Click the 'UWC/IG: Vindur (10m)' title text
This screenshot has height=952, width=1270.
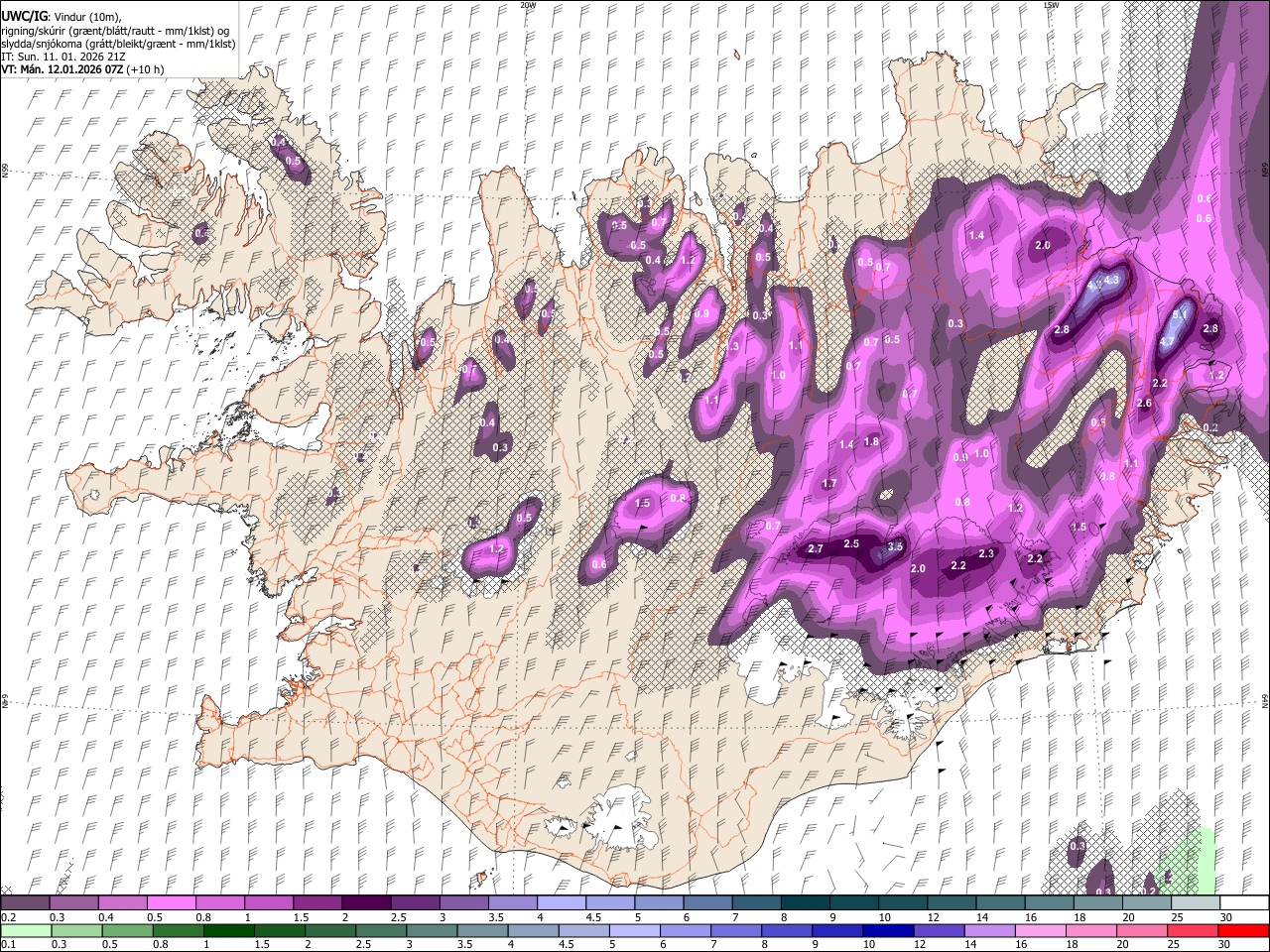[62, 17]
